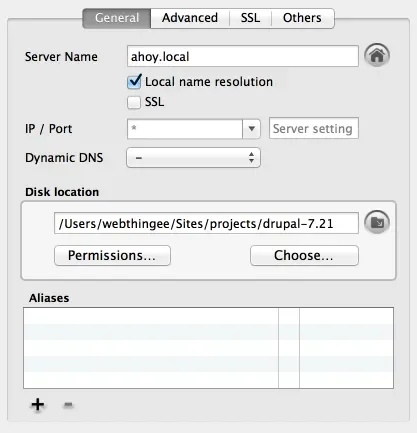The width and height of the screenshot is (417, 433).
Task: Disable Local name resolution checkbox
Action: 134,82
